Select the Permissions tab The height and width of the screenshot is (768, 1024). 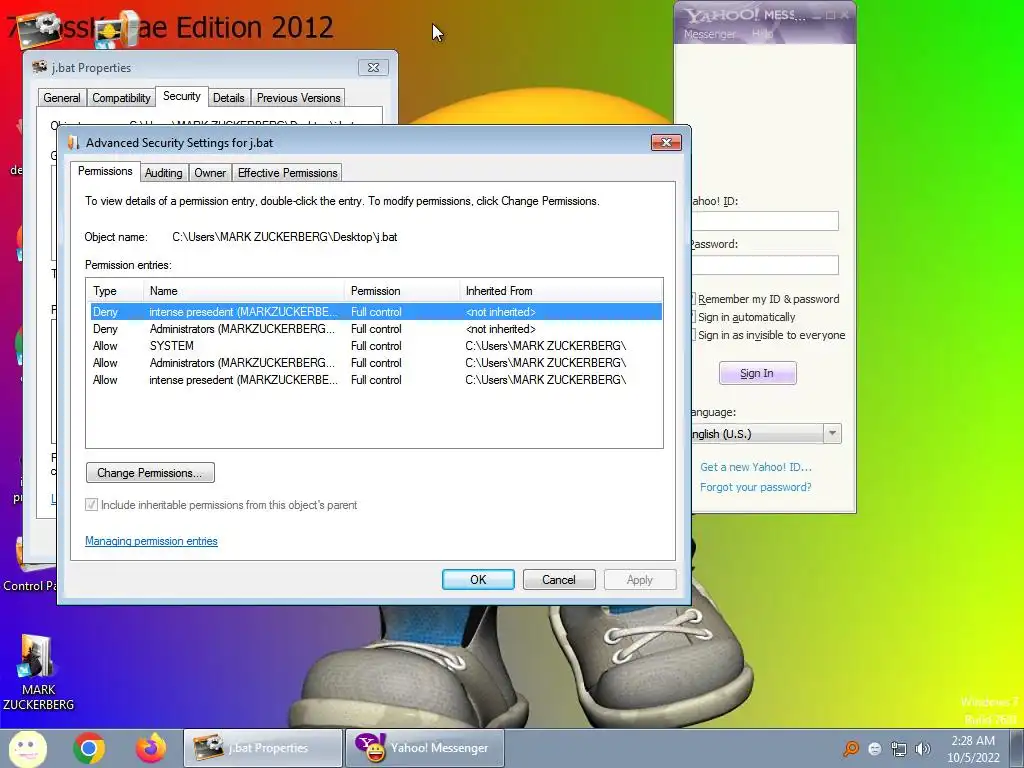pyautogui.click(x=105, y=171)
